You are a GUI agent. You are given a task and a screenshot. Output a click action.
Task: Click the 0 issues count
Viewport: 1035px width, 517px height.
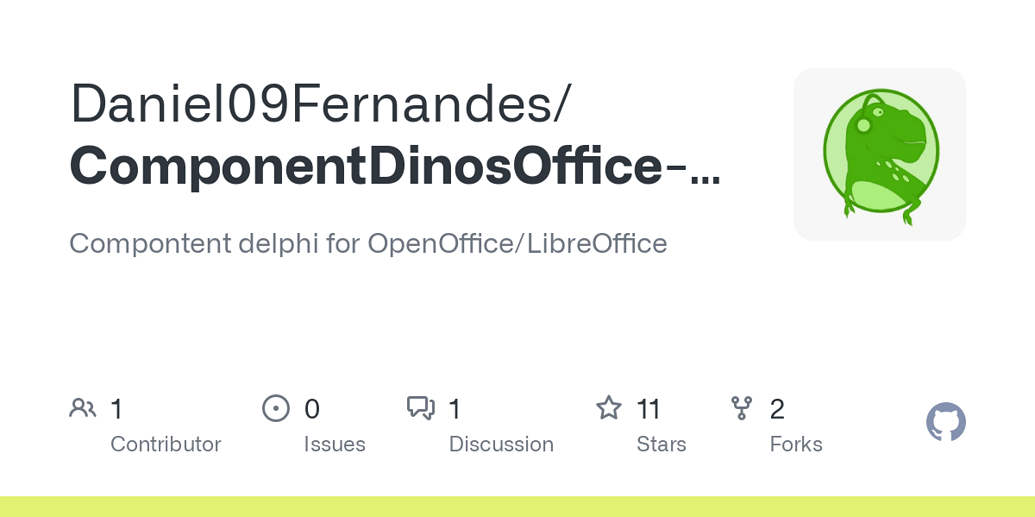[312, 409]
